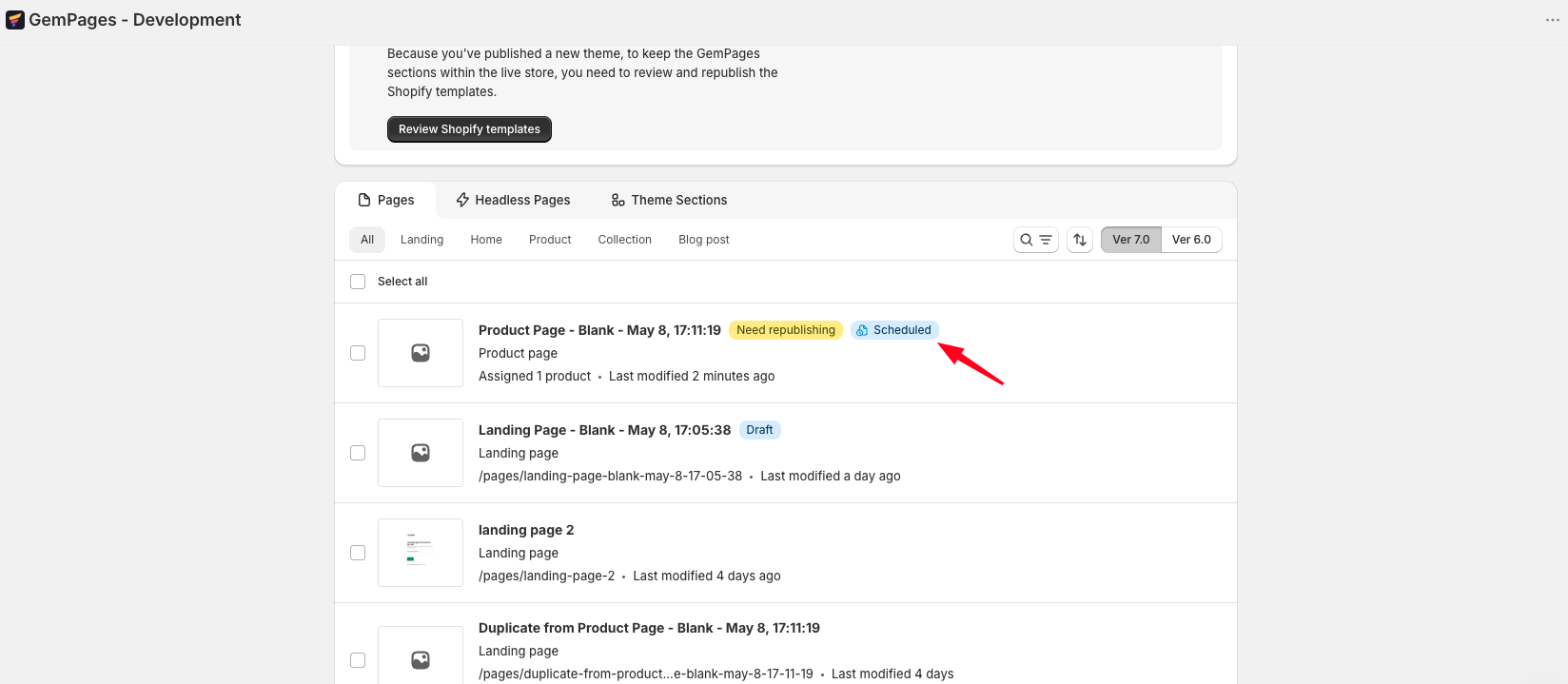Viewport: 1568px width, 684px height.
Task: Click the search and filter icon button
Action: click(1036, 240)
